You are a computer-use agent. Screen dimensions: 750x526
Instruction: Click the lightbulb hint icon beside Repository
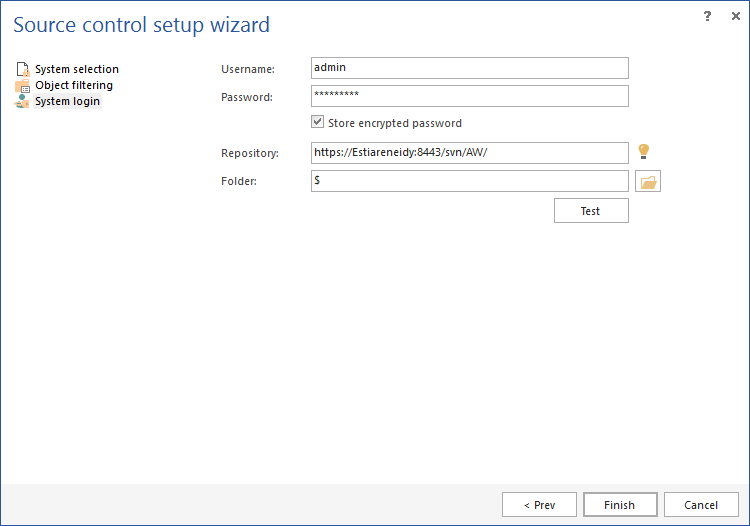pos(644,152)
